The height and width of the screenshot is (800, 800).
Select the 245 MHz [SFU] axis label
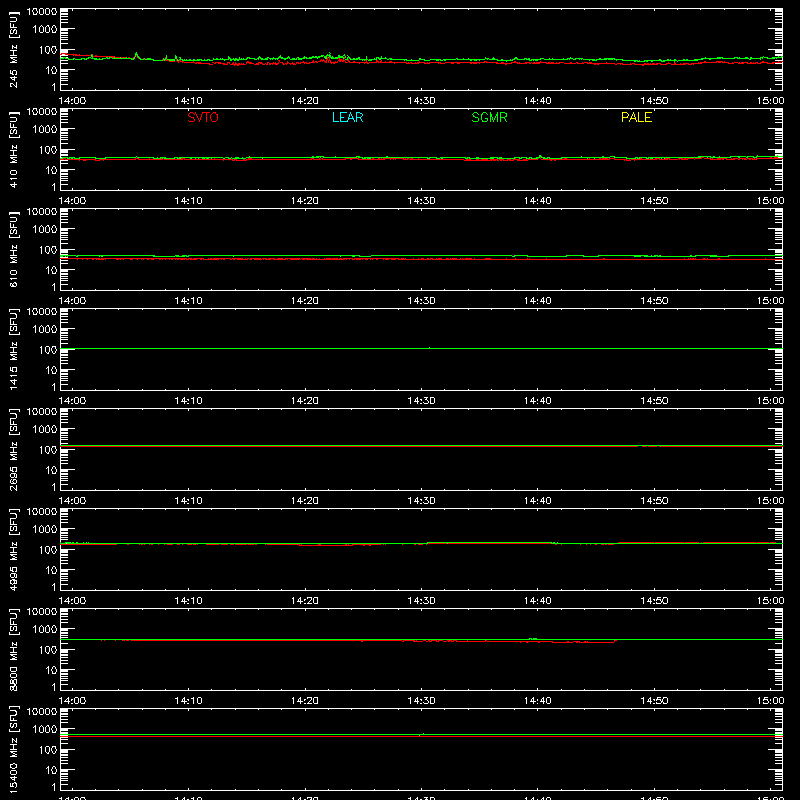pyautogui.click(x=13, y=49)
